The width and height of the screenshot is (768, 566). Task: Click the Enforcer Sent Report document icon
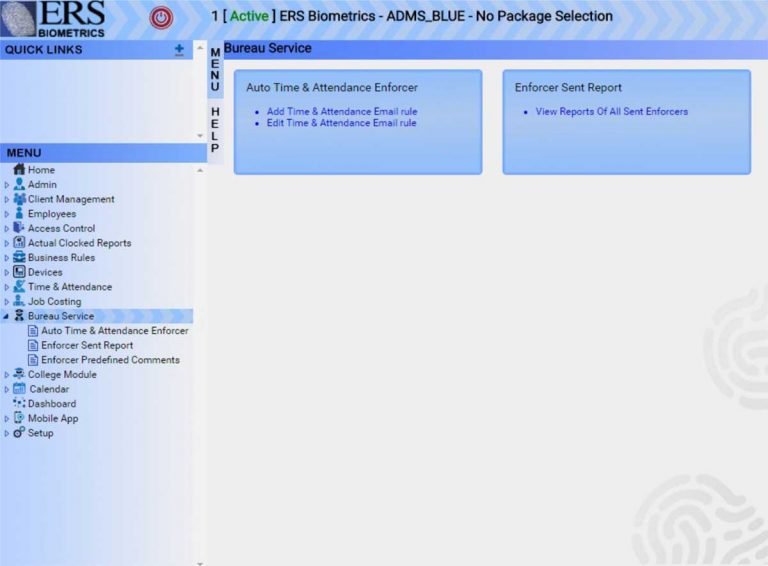(x=33, y=346)
